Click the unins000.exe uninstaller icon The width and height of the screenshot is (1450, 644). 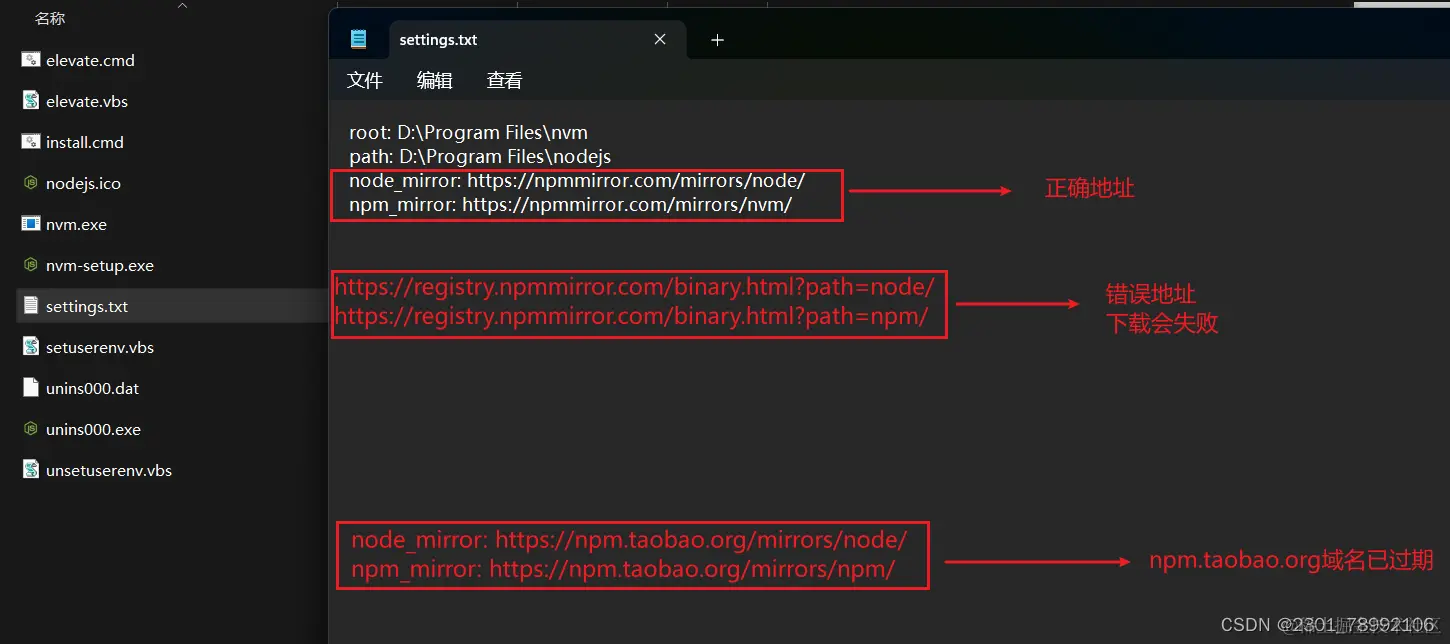(x=30, y=429)
